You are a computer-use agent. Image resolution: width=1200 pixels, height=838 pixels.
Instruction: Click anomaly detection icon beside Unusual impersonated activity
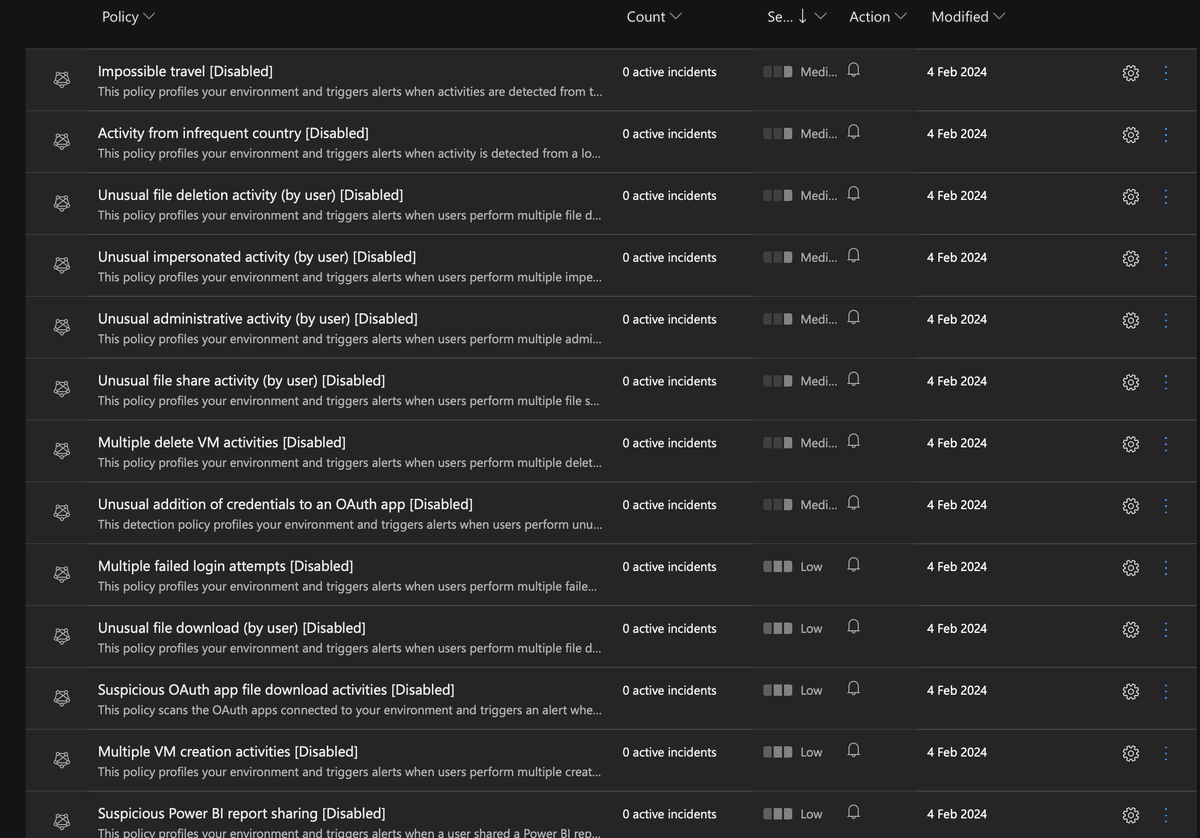point(62,265)
